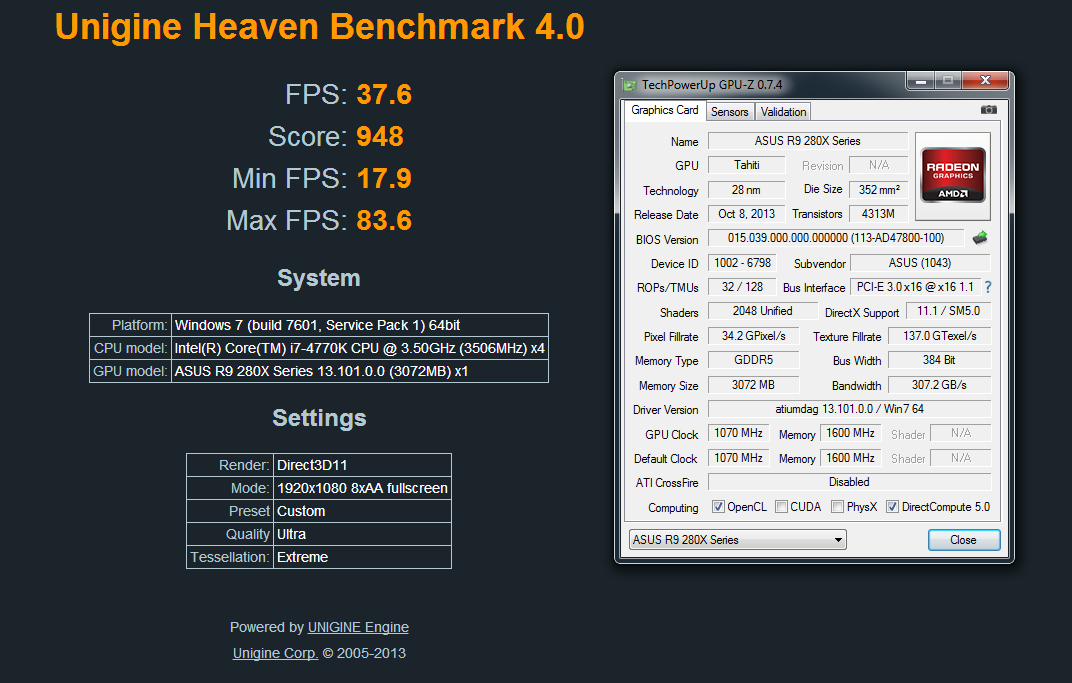Open the UNIGINE Engine link
This screenshot has height=683, width=1072.
358,627
